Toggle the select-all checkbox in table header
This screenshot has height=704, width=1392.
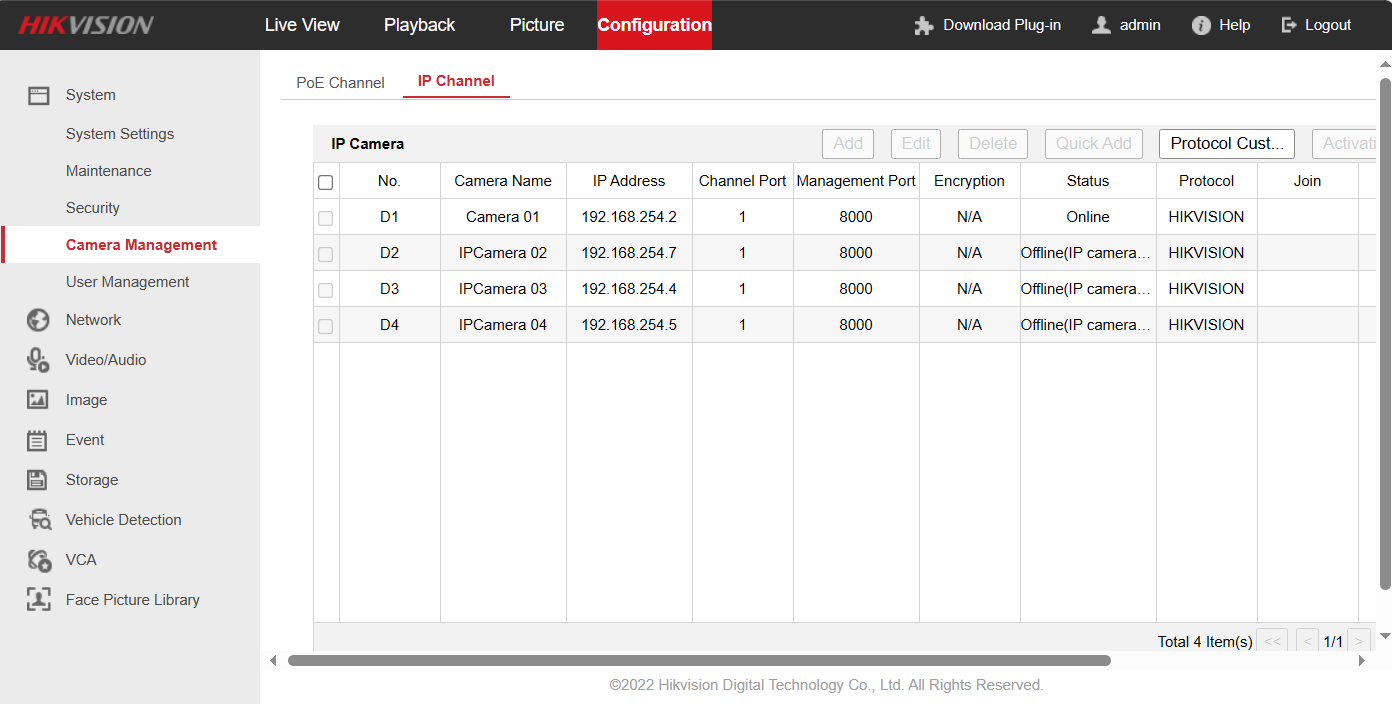[x=325, y=182]
